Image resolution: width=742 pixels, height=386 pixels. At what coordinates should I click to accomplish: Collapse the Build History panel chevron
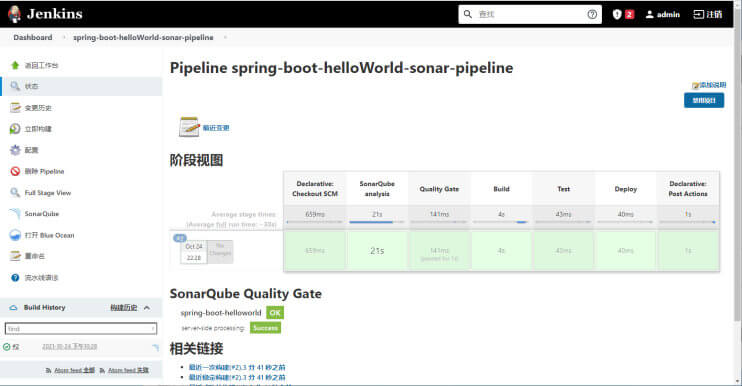tap(147, 307)
